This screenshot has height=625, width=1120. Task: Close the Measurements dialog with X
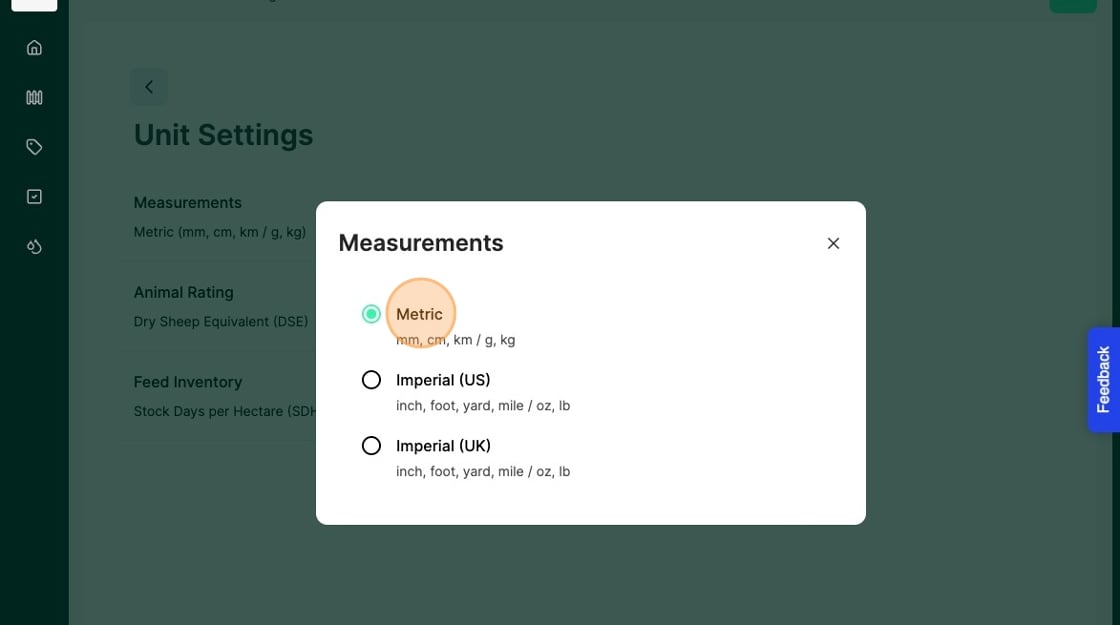coord(833,243)
